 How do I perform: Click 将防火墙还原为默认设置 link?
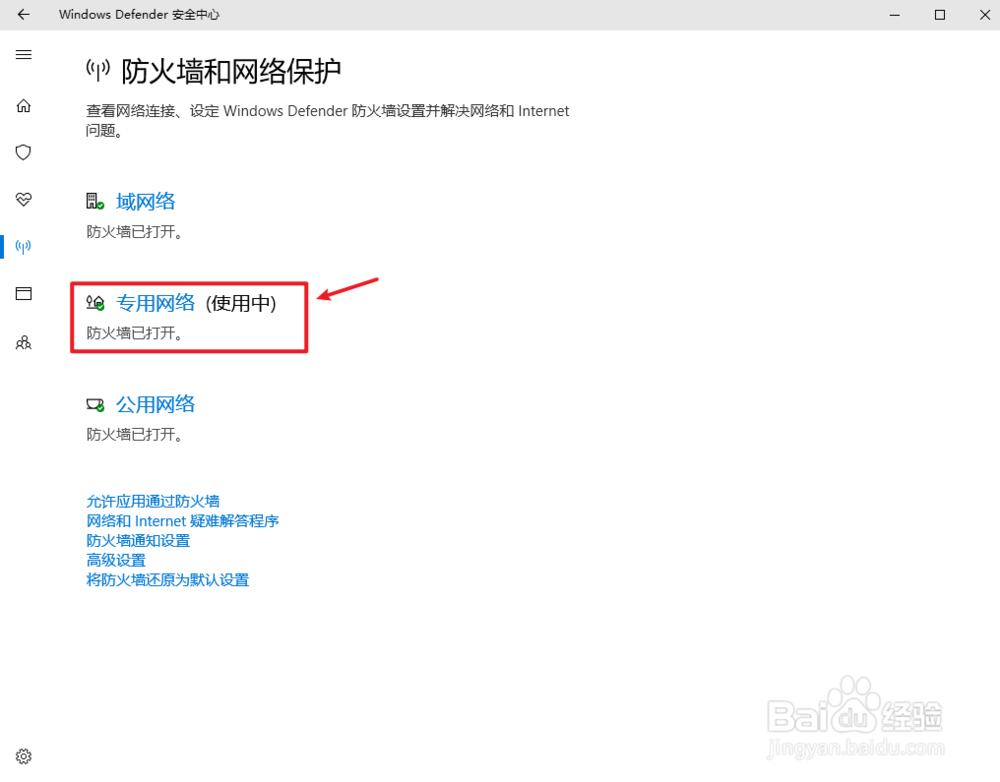(168, 580)
